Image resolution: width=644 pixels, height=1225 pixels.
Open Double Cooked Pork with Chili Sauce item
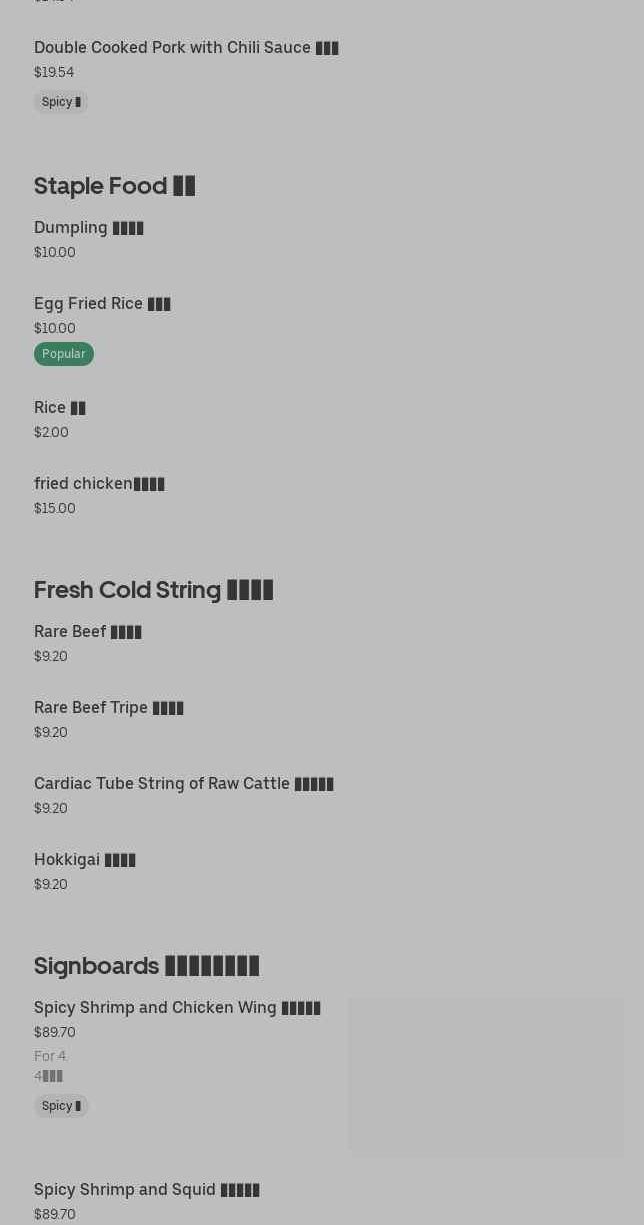pos(186,48)
